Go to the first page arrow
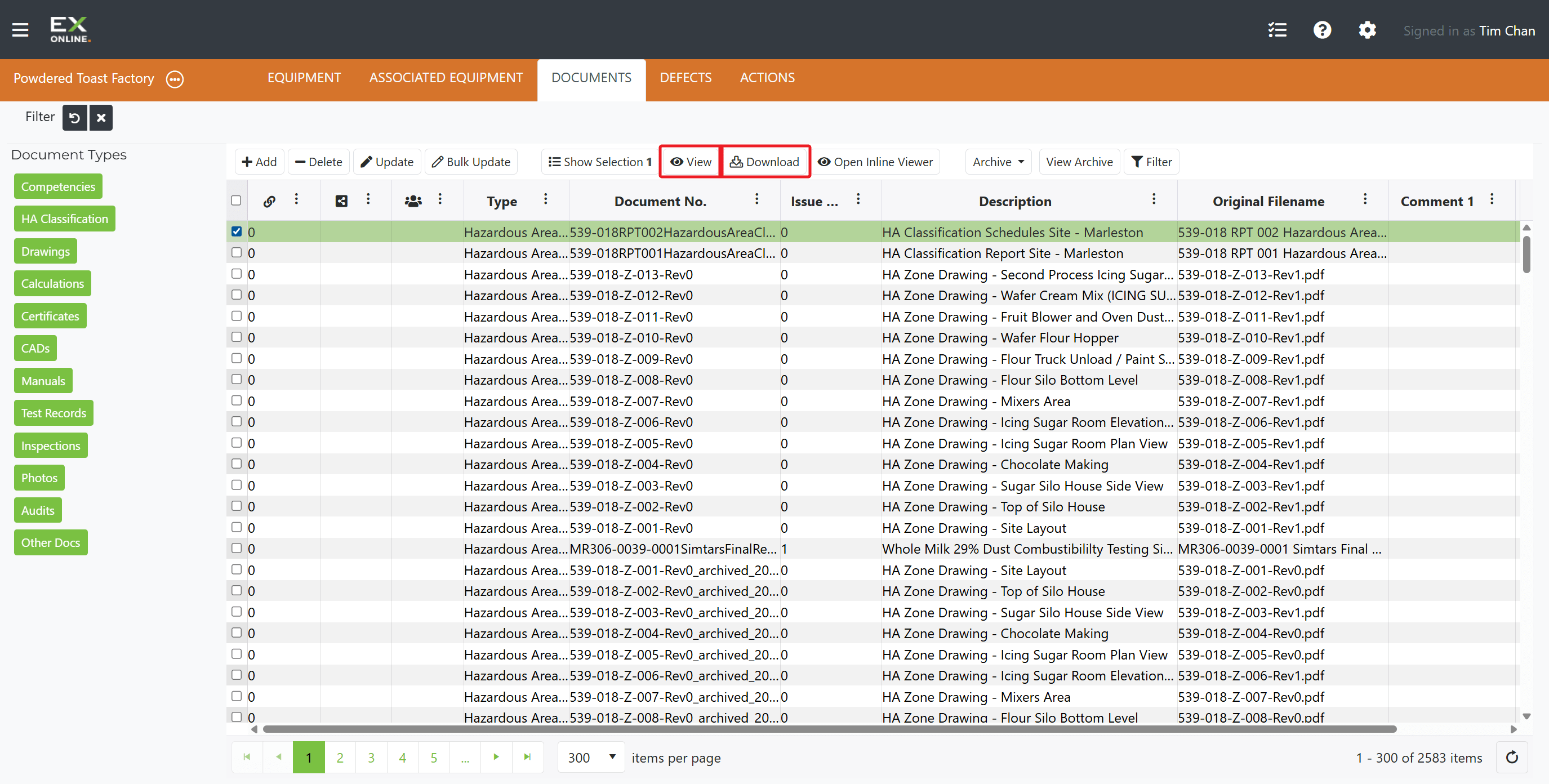This screenshot has width=1549, height=784. pyautogui.click(x=247, y=758)
